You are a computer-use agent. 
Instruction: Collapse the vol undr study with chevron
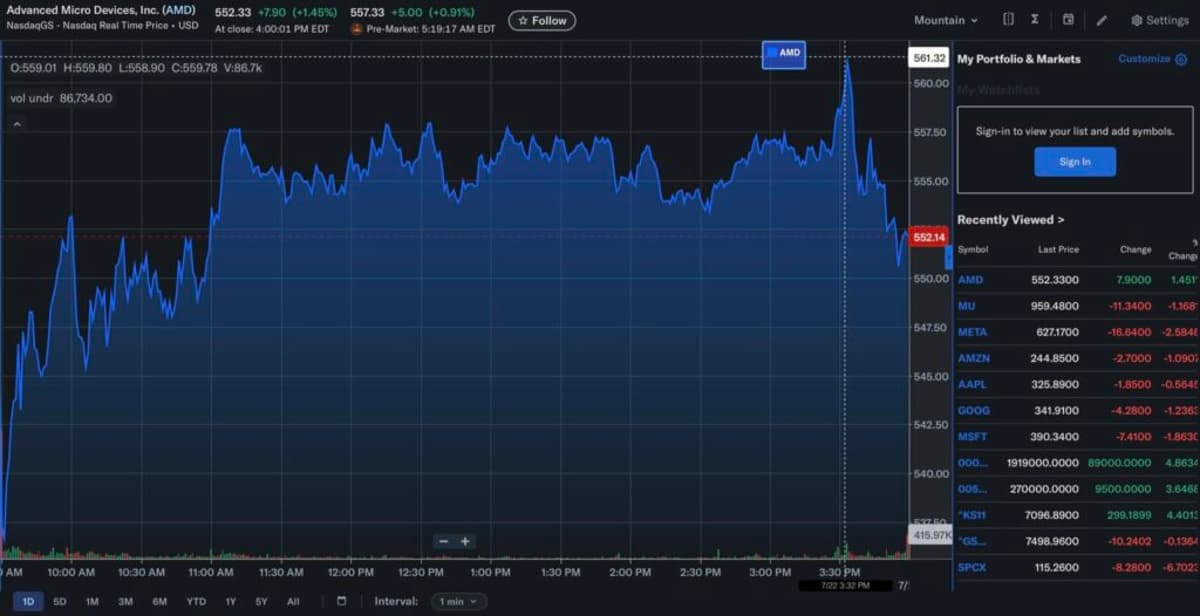pyautogui.click(x=17, y=124)
